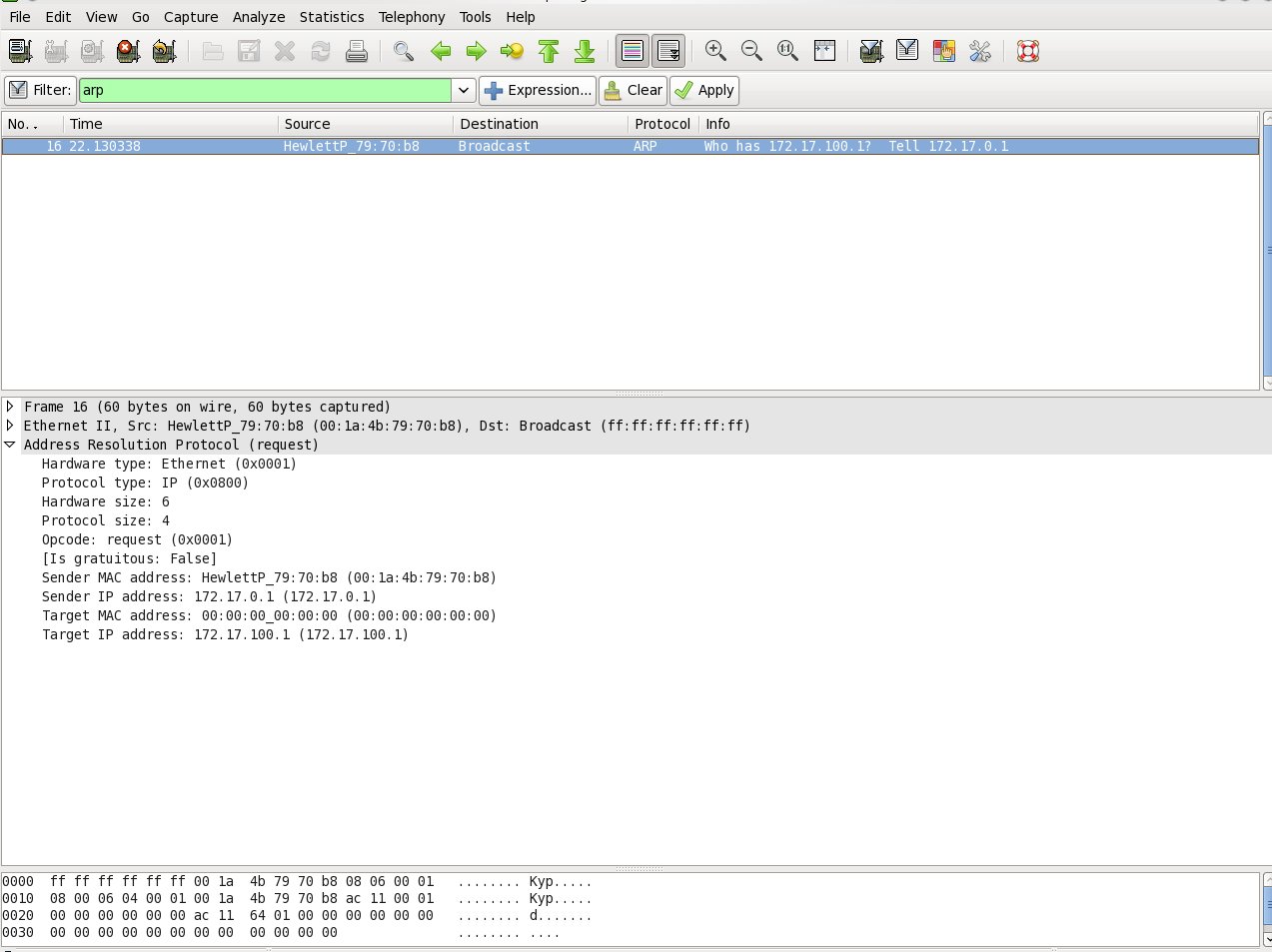This screenshot has height=952, width=1272.
Task: Sort by the Time column header
Action: (170, 124)
